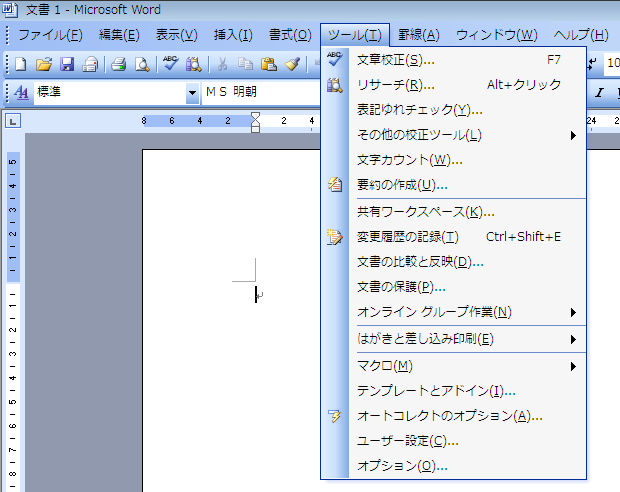620x492 pixels.
Task: Click the Print Preview icon
Action: pyautogui.click(x=142, y=64)
